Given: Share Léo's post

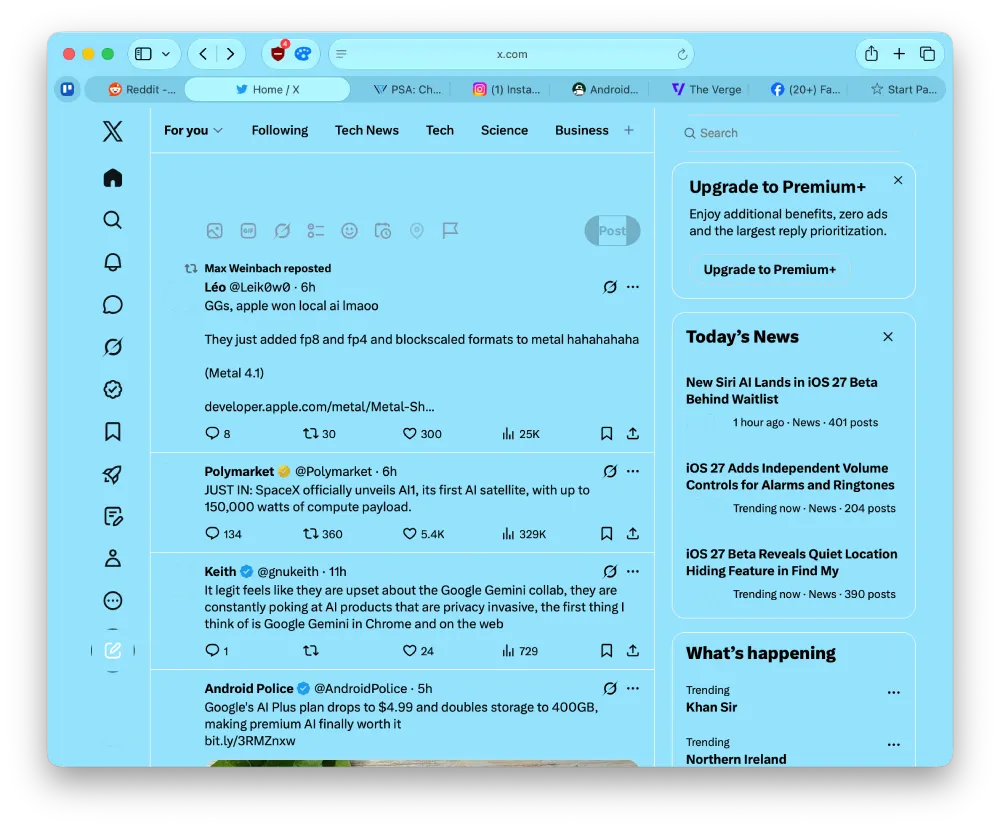Looking at the screenshot, I should pos(633,434).
